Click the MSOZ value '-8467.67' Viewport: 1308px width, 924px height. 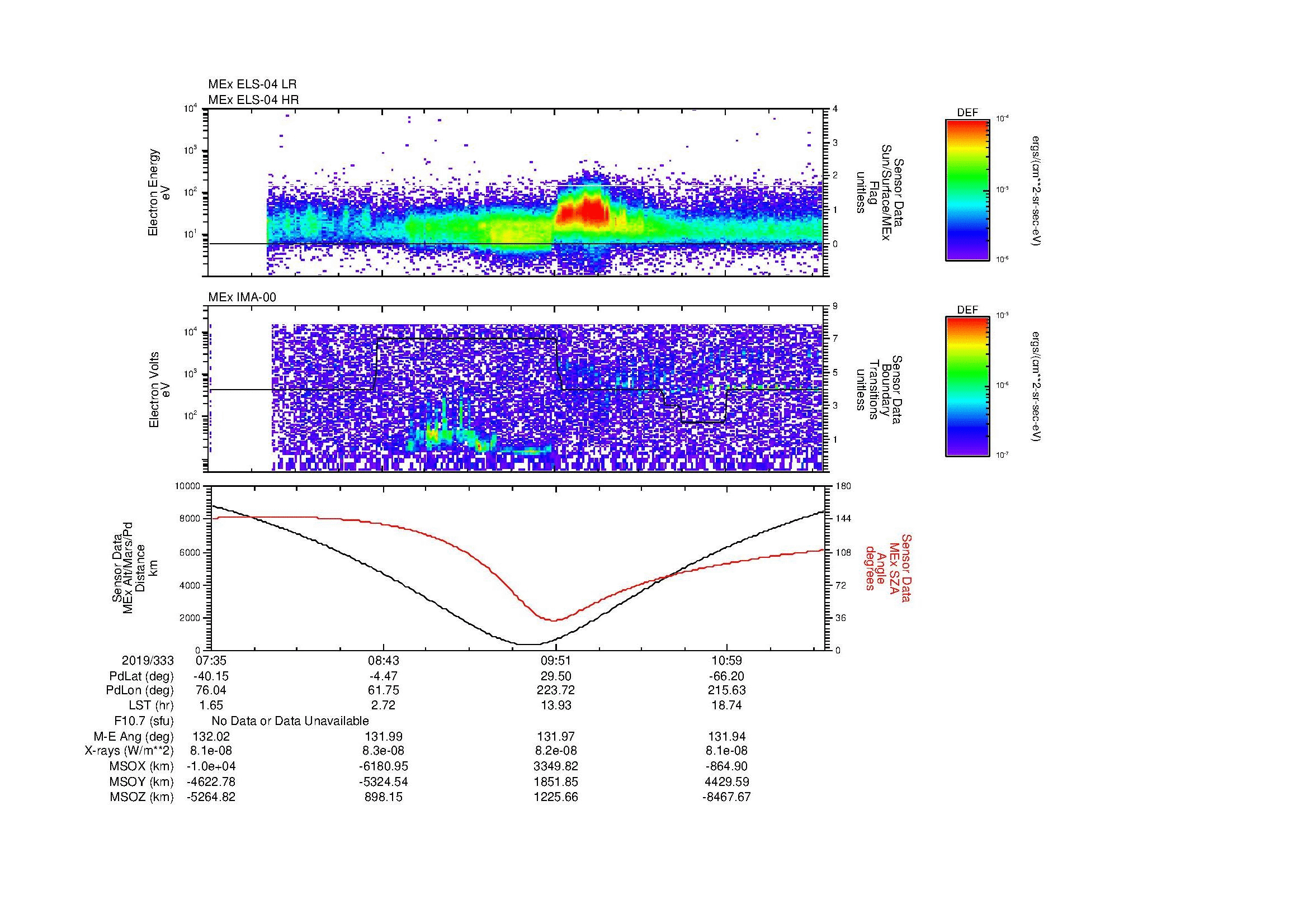click(x=727, y=797)
